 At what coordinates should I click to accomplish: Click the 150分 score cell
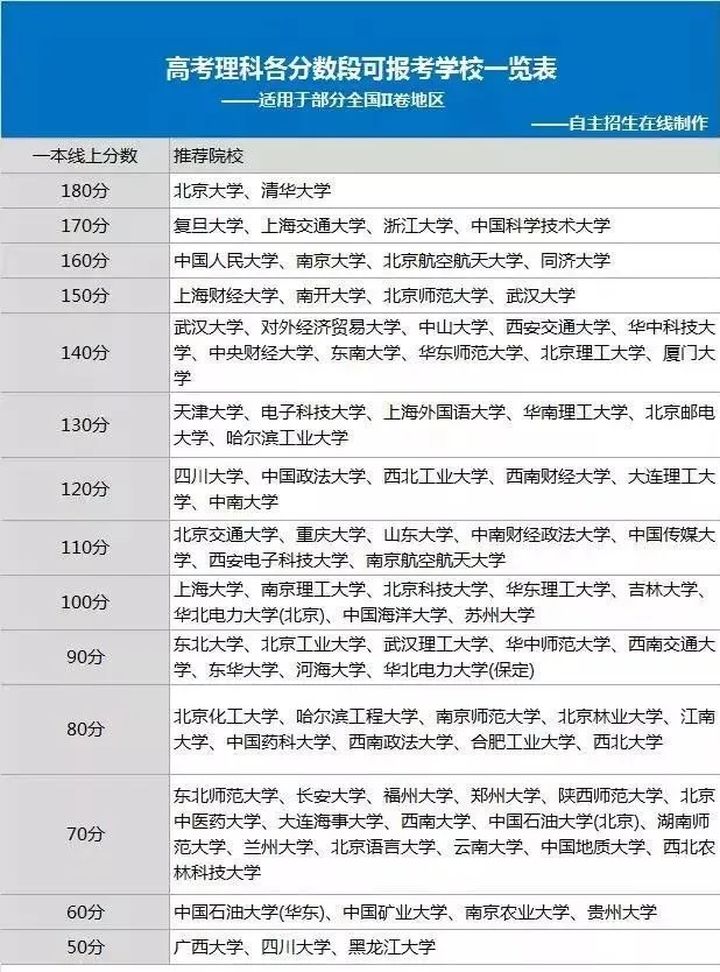click(84, 295)
